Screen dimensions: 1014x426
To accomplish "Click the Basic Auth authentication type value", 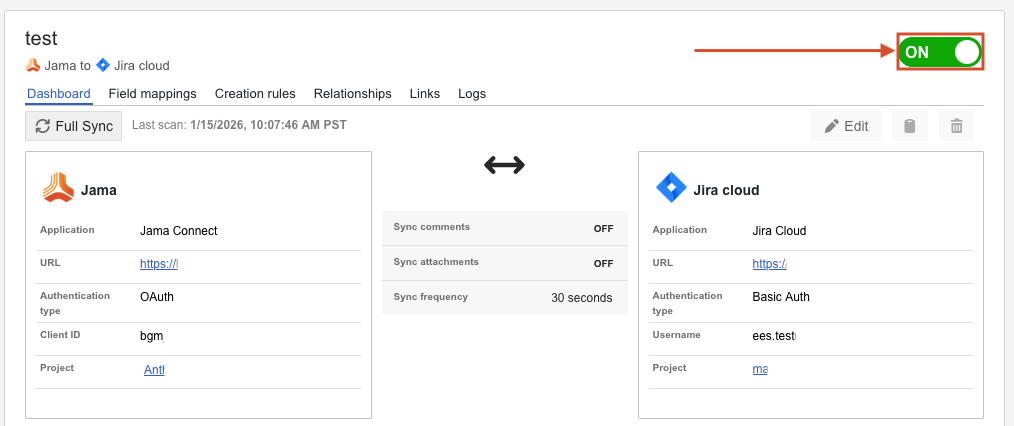I will tap(781, 297).
